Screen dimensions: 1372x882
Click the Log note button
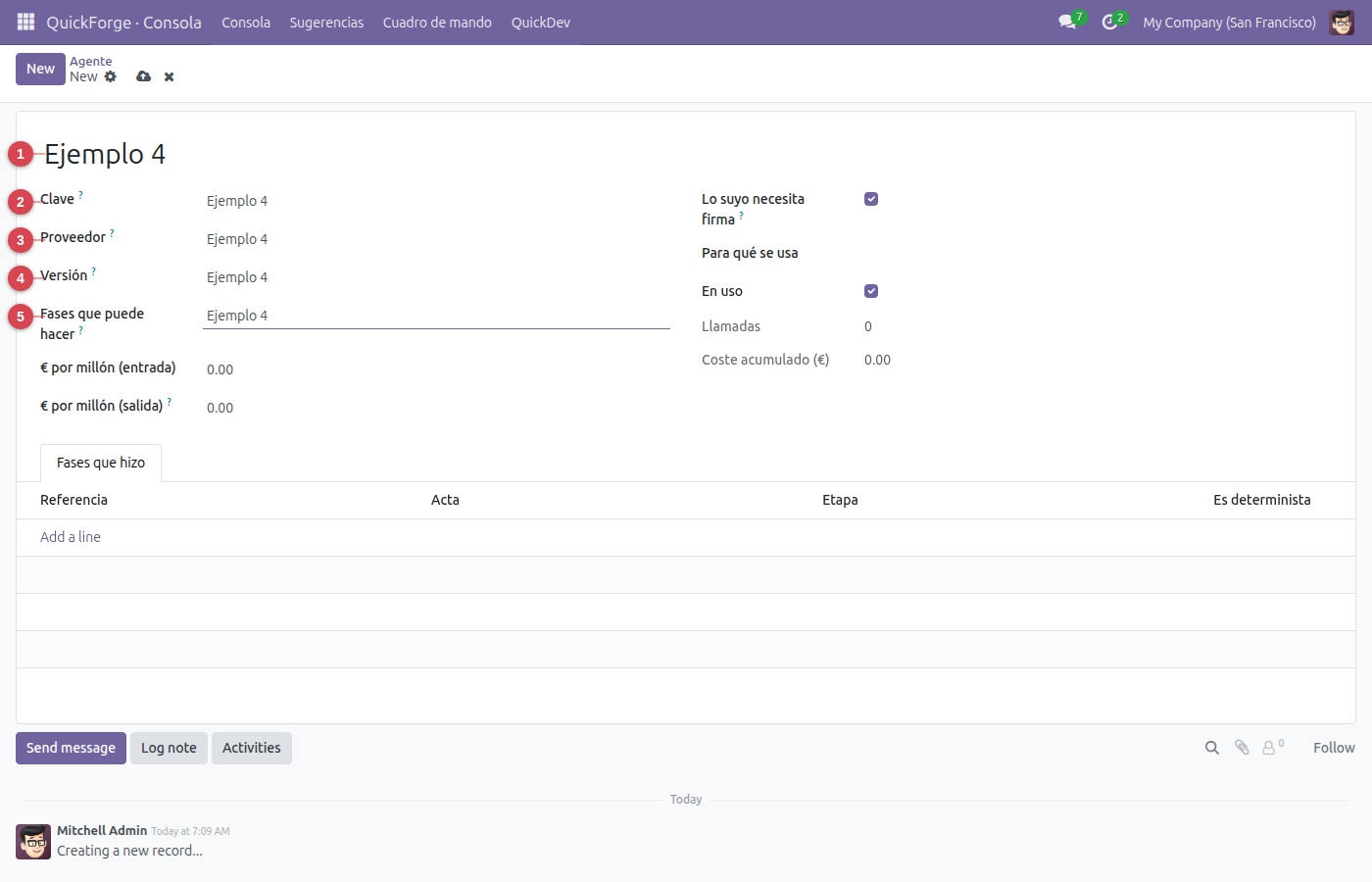click(x=169, y=748)
